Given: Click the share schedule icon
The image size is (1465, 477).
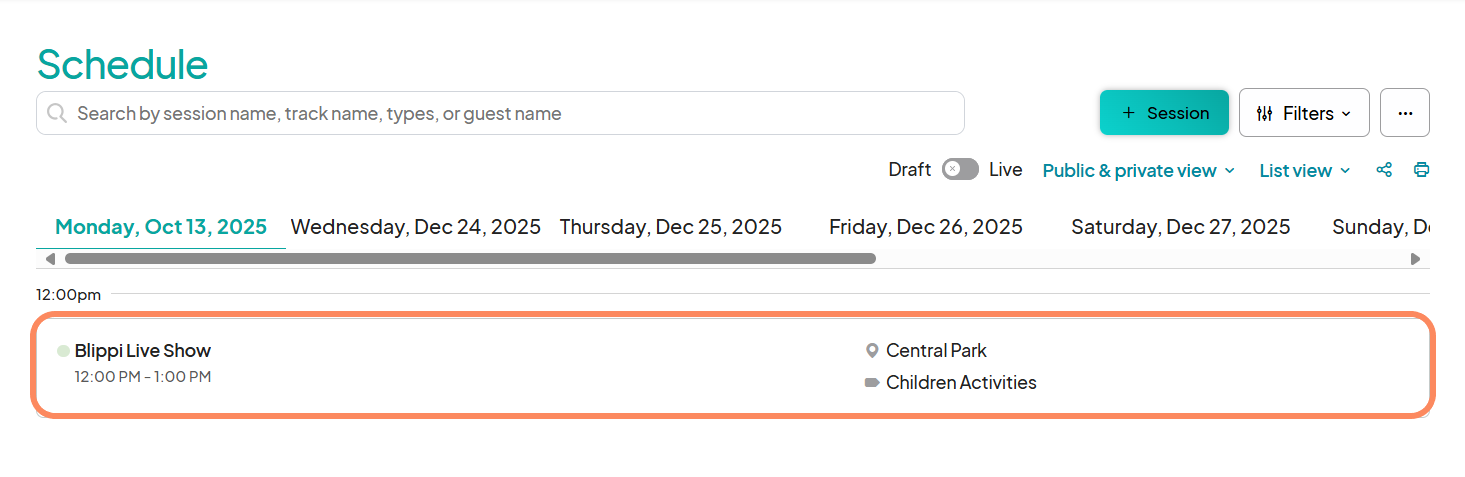Looking at the screenshot, I should pyautogui.click(x=1384, y=170).
